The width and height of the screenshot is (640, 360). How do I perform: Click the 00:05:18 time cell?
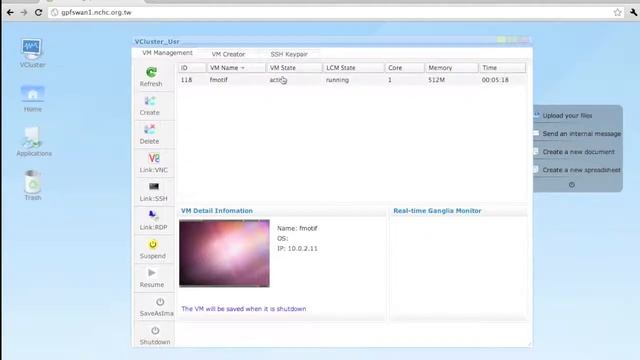tap(495, 80)
